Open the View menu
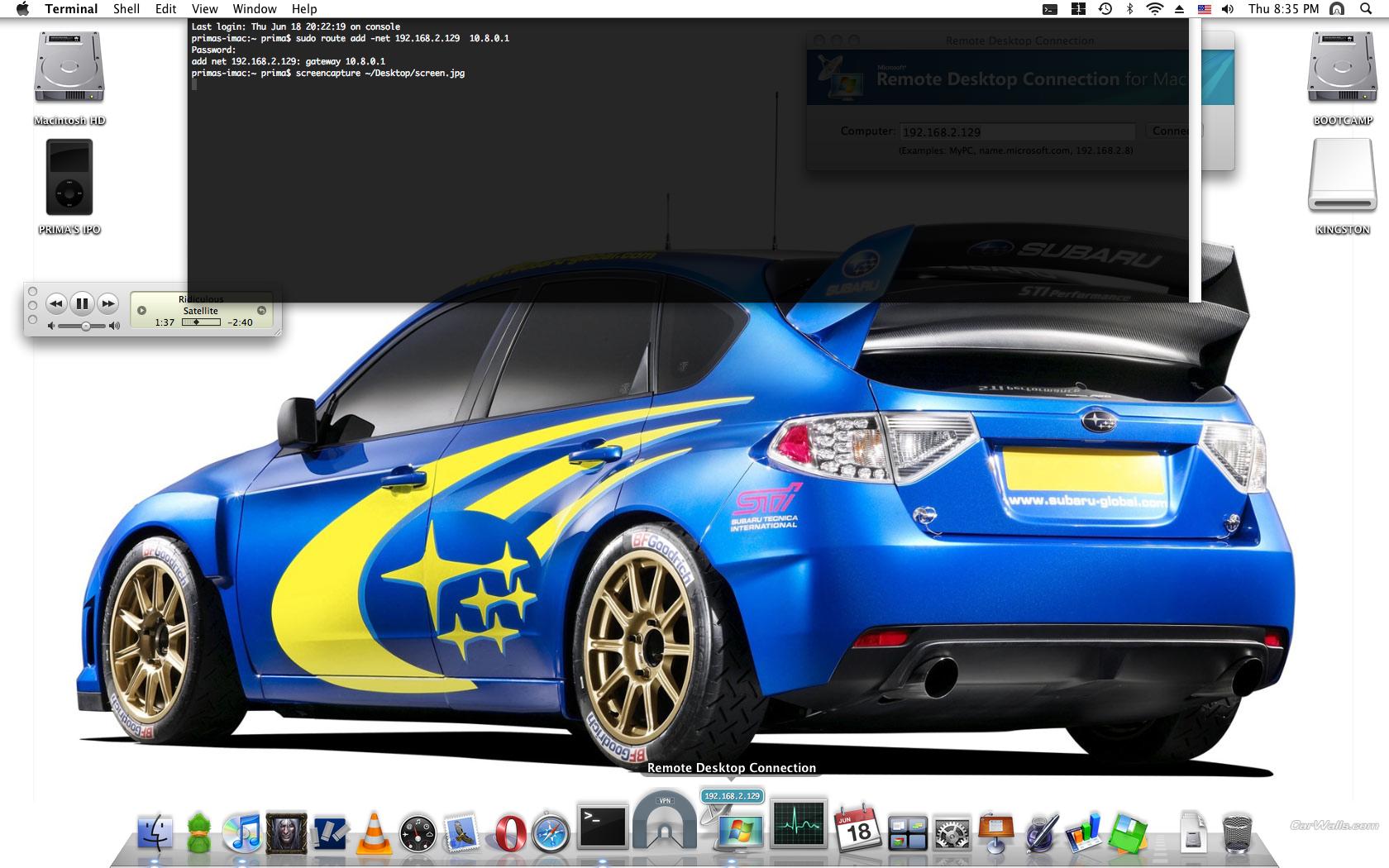Viewport: 1389px width, 868px height. [204, 9]
